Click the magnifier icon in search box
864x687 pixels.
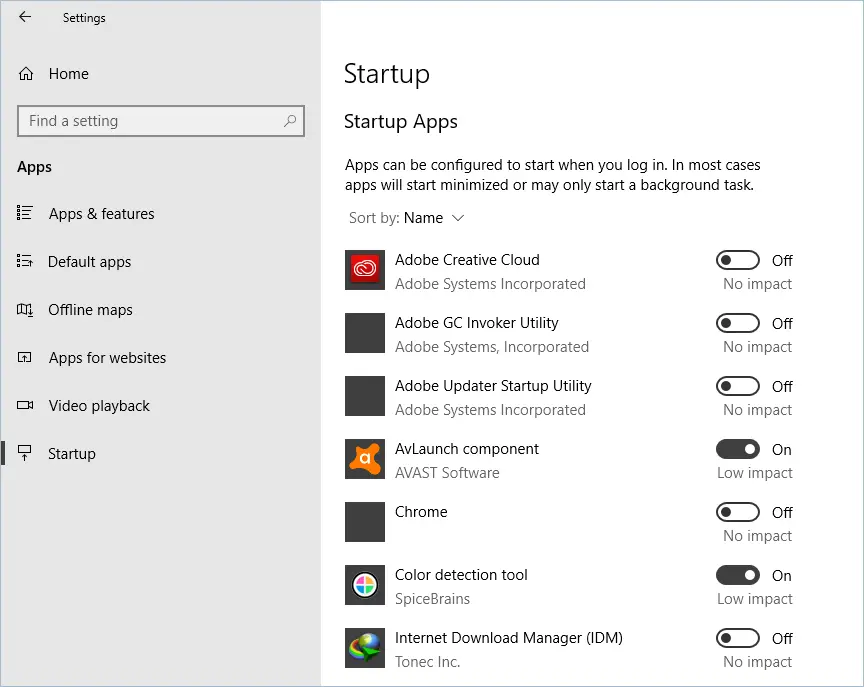[x=290, y=121]
